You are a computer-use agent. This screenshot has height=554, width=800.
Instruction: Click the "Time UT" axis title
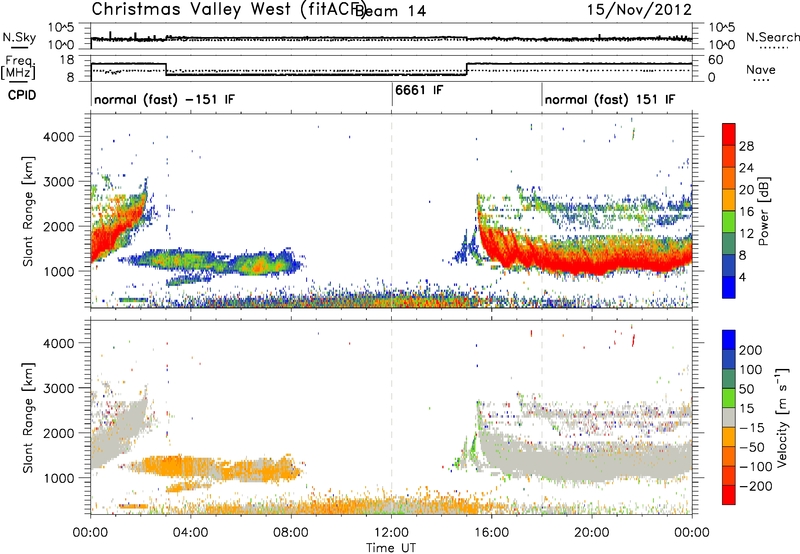391,548
